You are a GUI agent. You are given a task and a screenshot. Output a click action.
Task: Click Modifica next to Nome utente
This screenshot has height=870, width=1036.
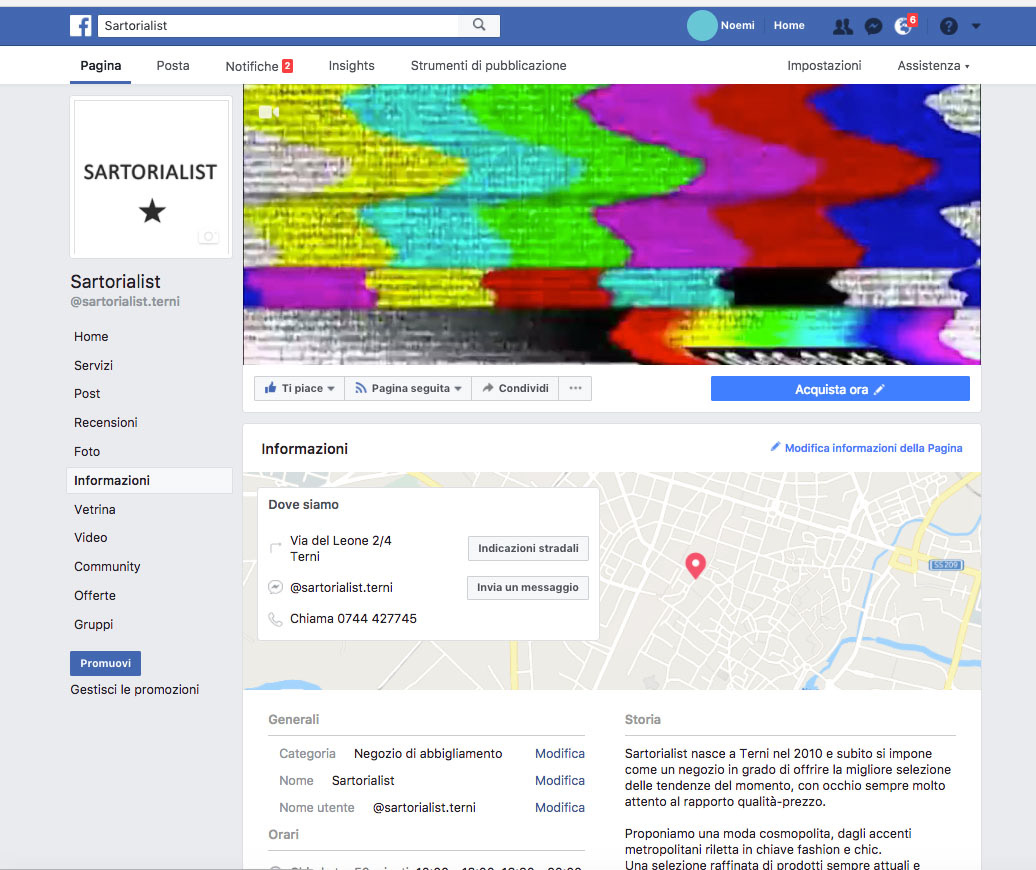click(560, 808)
